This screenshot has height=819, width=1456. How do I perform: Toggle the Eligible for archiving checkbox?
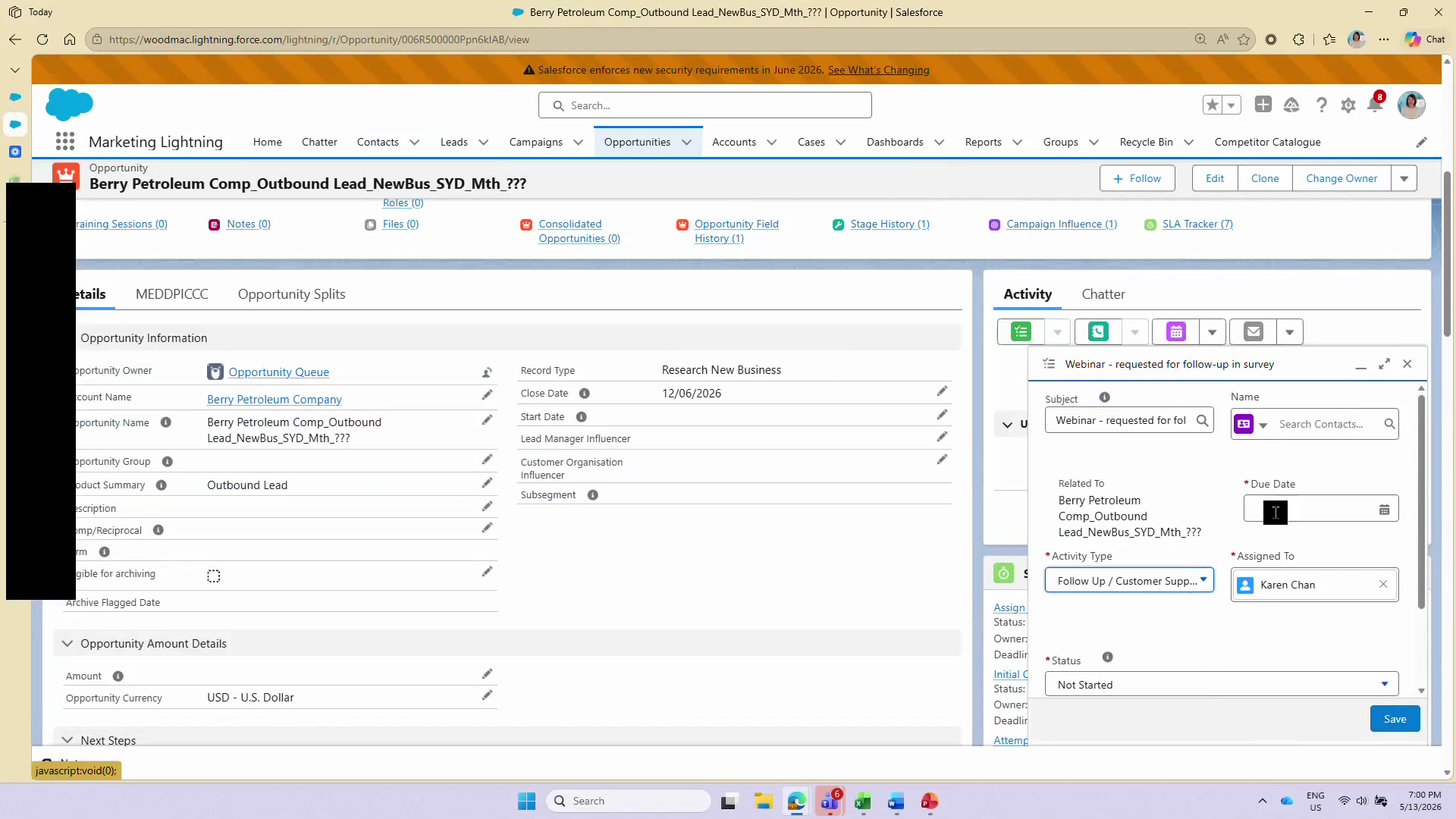214,576
